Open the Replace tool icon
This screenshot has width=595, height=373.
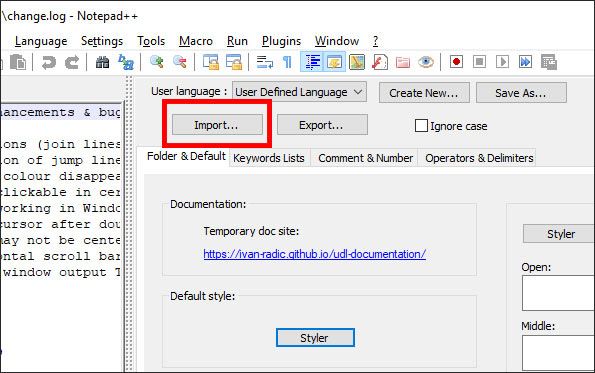click(126, 62)
